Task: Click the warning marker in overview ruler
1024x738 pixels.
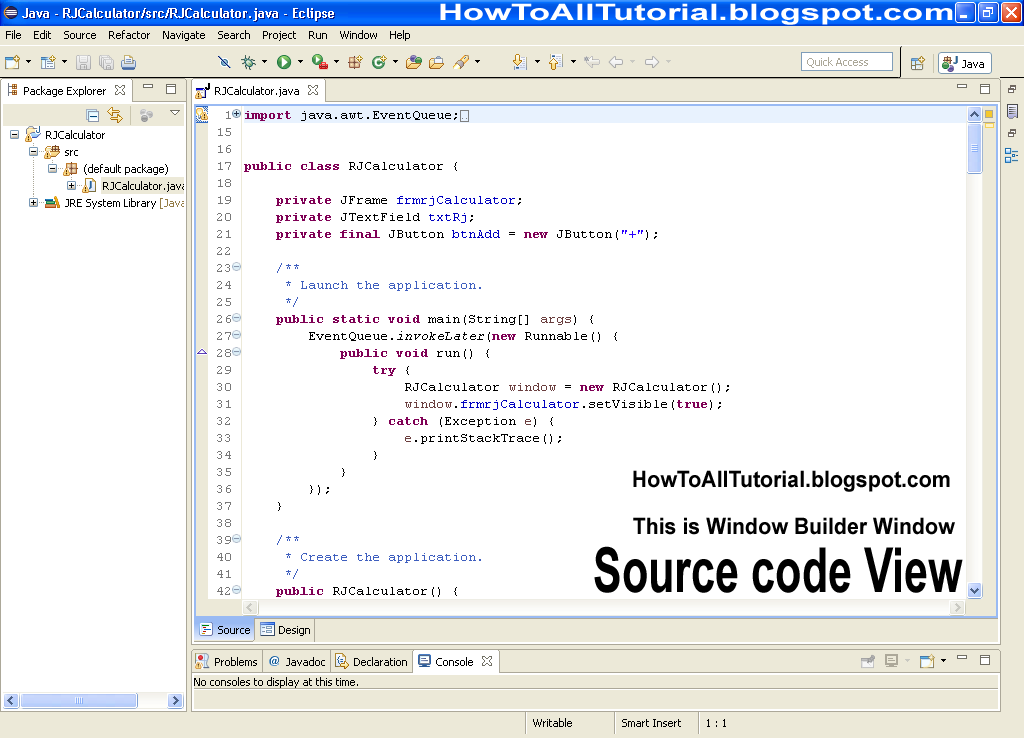Action: point(989,114)
